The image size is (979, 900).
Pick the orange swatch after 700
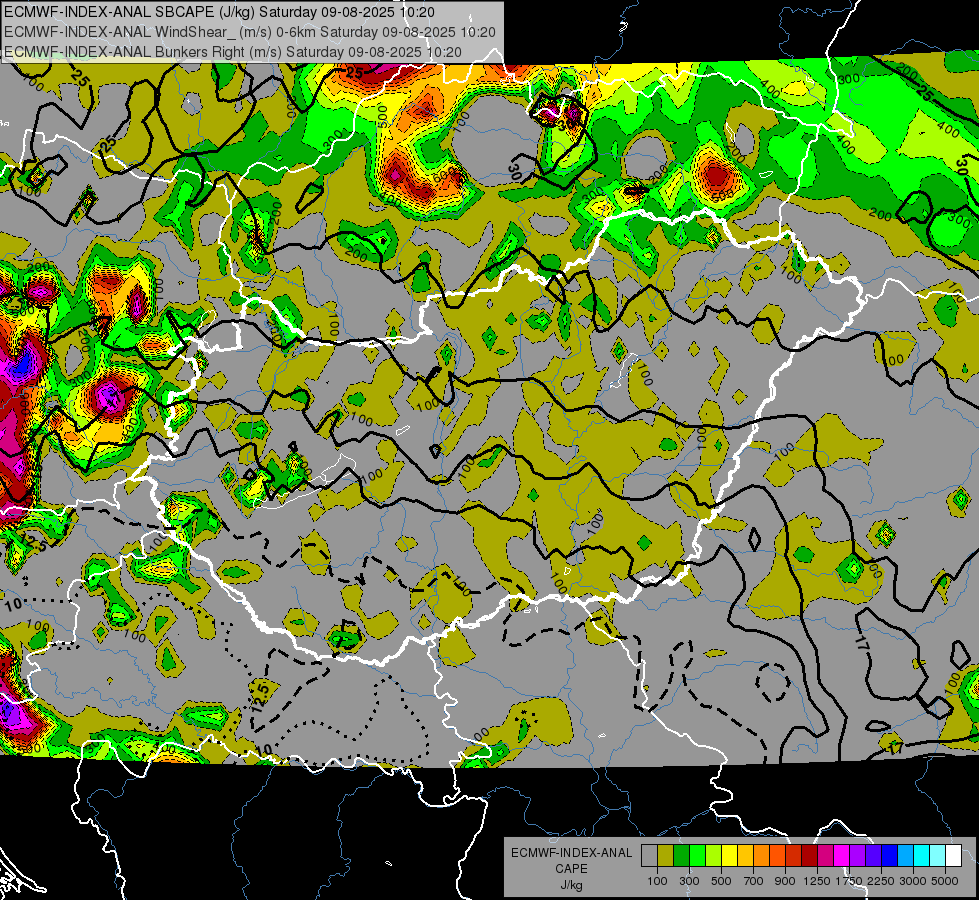[761, 855]
